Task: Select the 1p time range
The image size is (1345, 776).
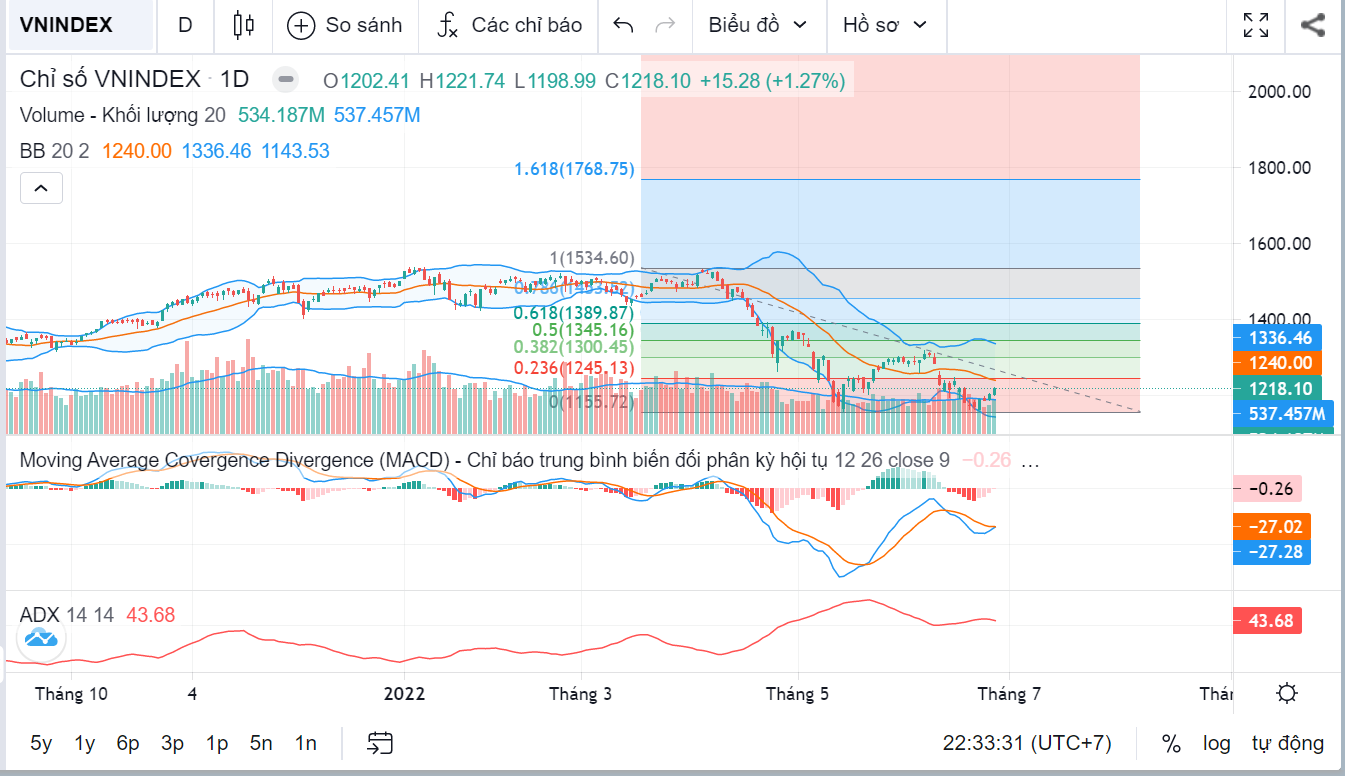Action: [217, 743]
